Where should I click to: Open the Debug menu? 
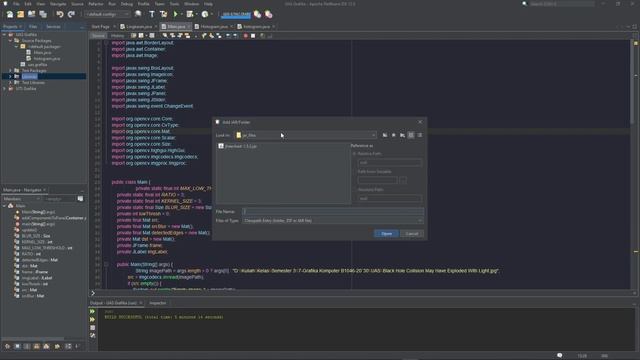click(x=127, y=4)
